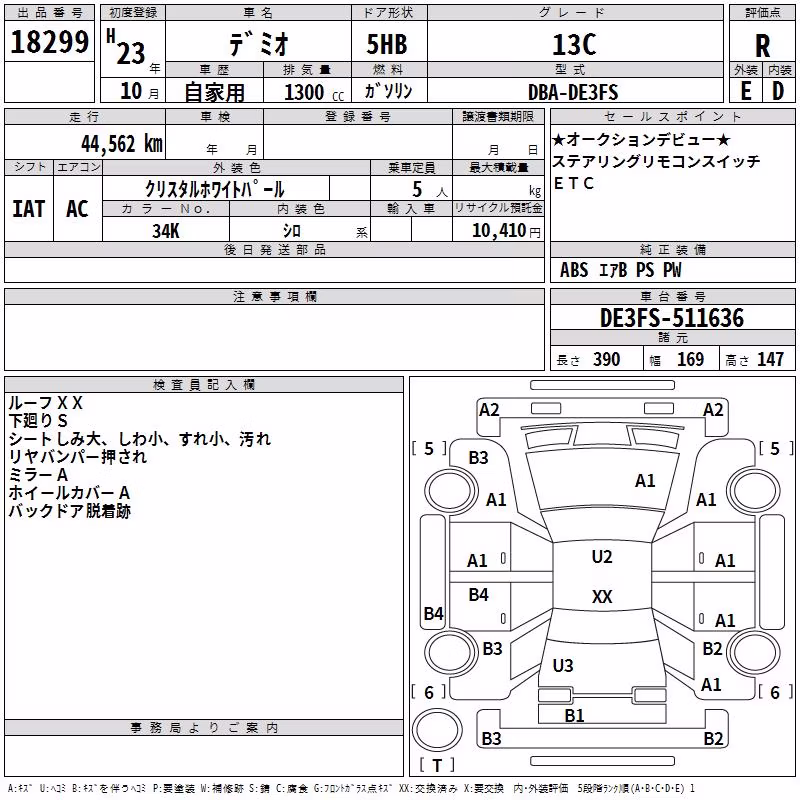Click the ★オークションデビュー★ sales point
Image resolution: width=800 pixels, height=800 pixels.
click(641, 139)
